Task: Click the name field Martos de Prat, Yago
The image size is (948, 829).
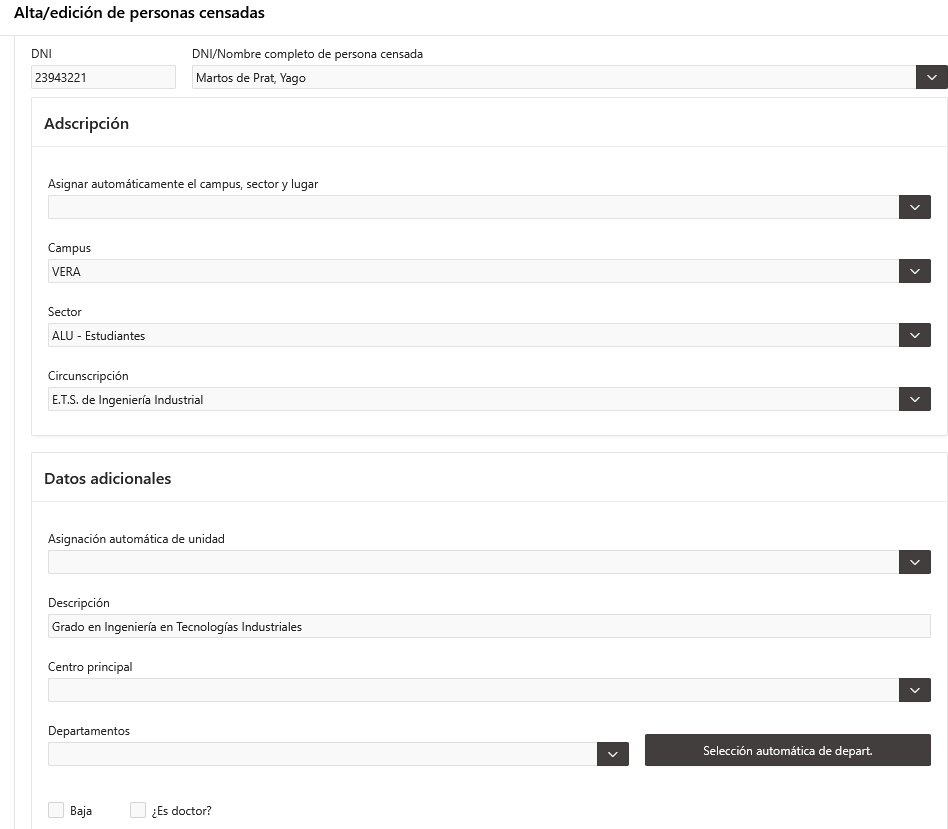Action: point(554,77)
